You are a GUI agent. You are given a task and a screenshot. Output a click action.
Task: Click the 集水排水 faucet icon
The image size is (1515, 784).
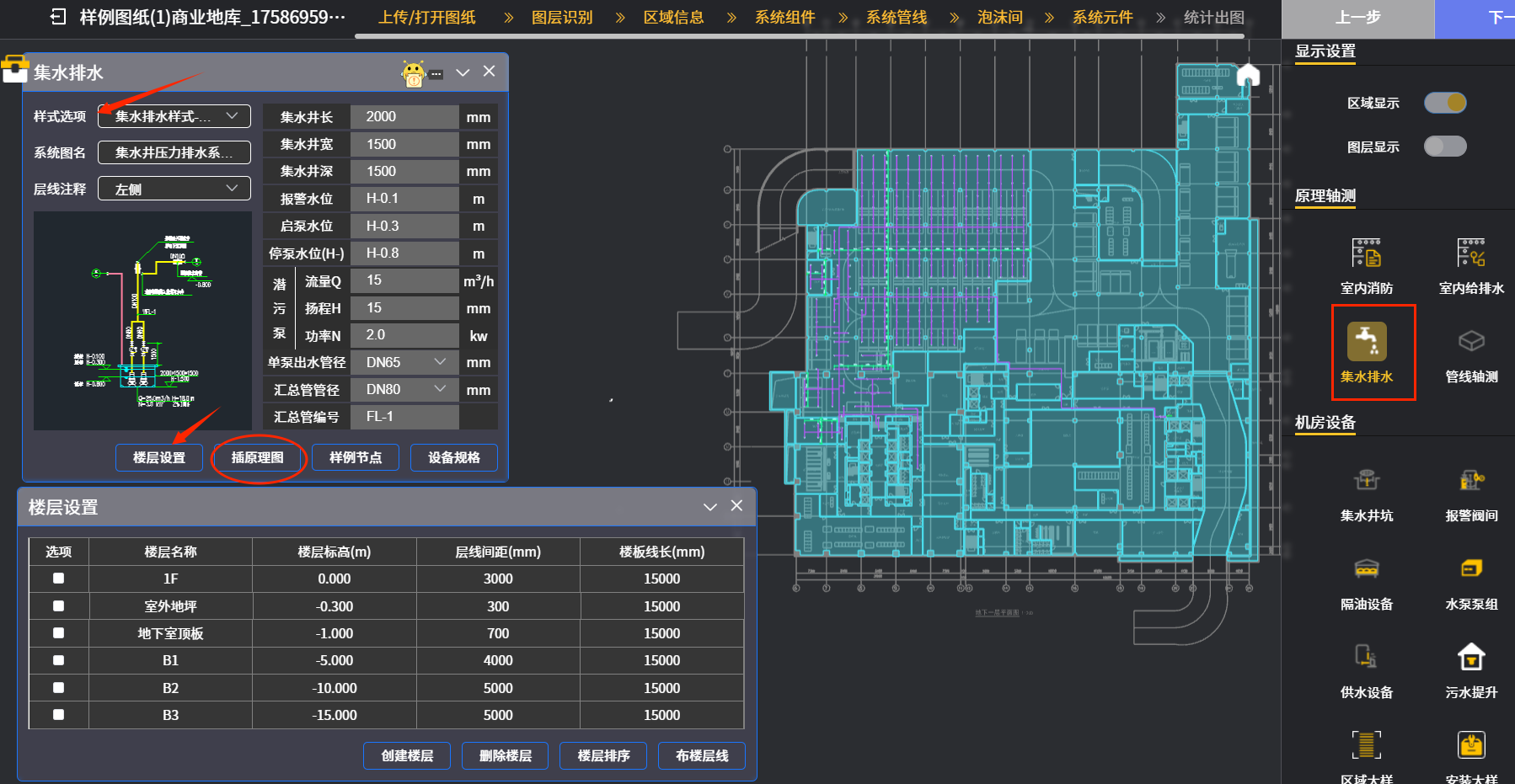[1366, 342]
